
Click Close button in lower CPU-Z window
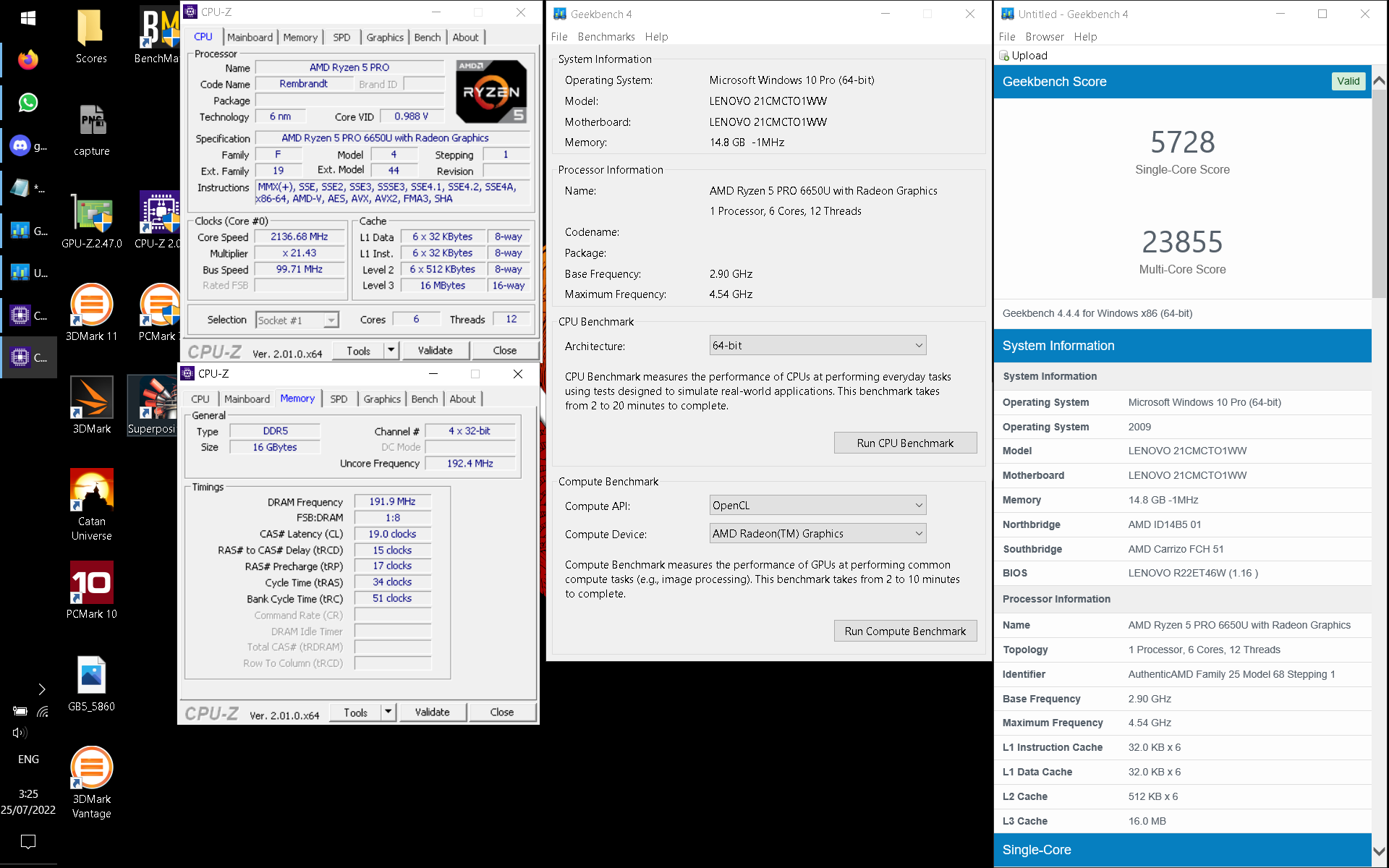pos(501,712)
